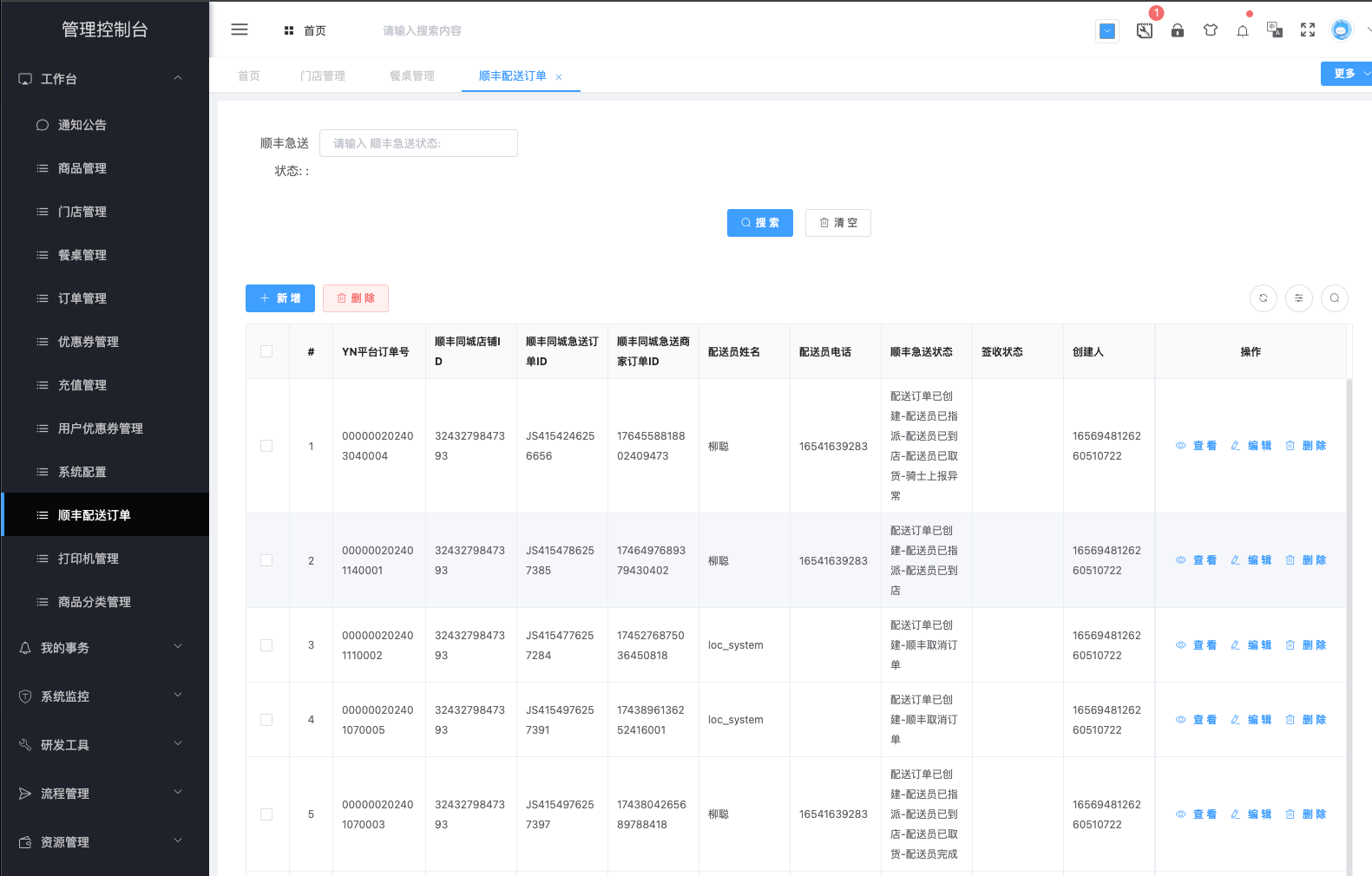Screen dimensions: 1372x876
Task: Delete row 3 order with 删除
Action: click(x=1305, y=645)
